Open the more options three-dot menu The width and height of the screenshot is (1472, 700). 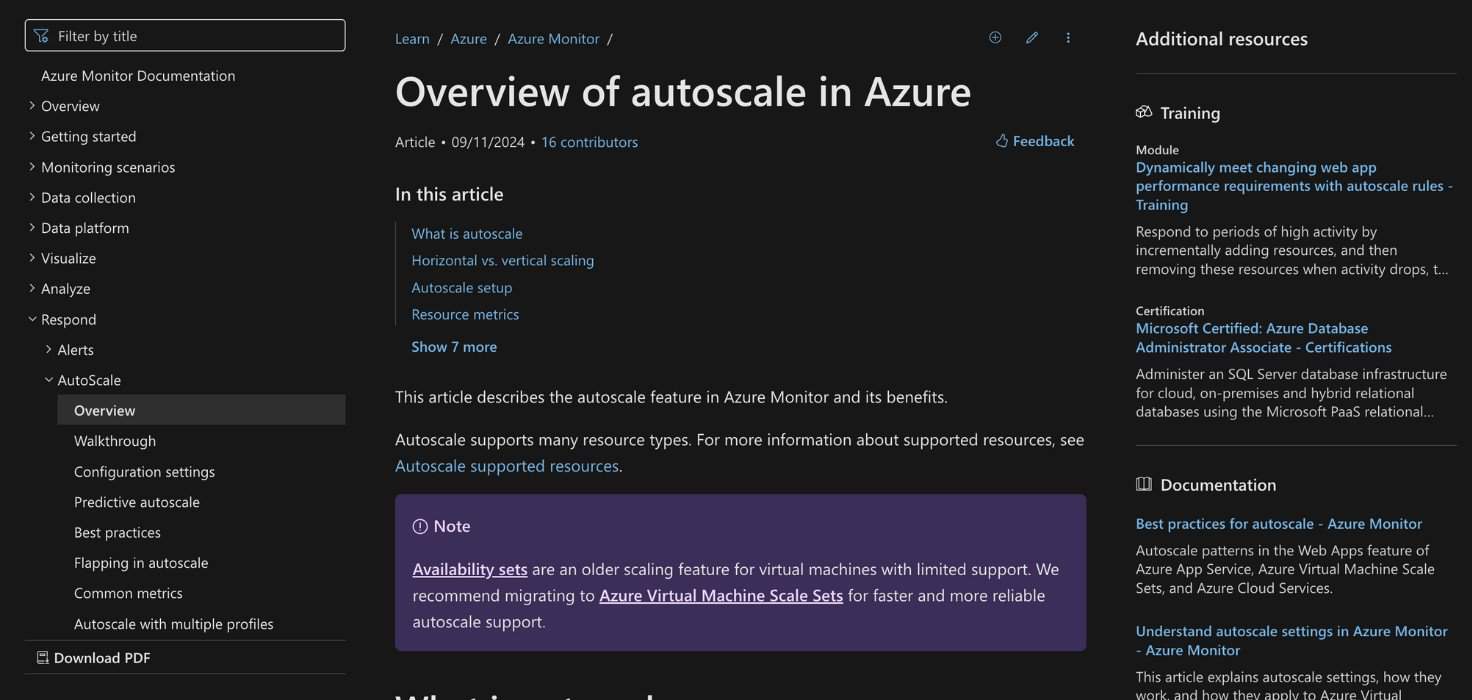[1068, 38]
